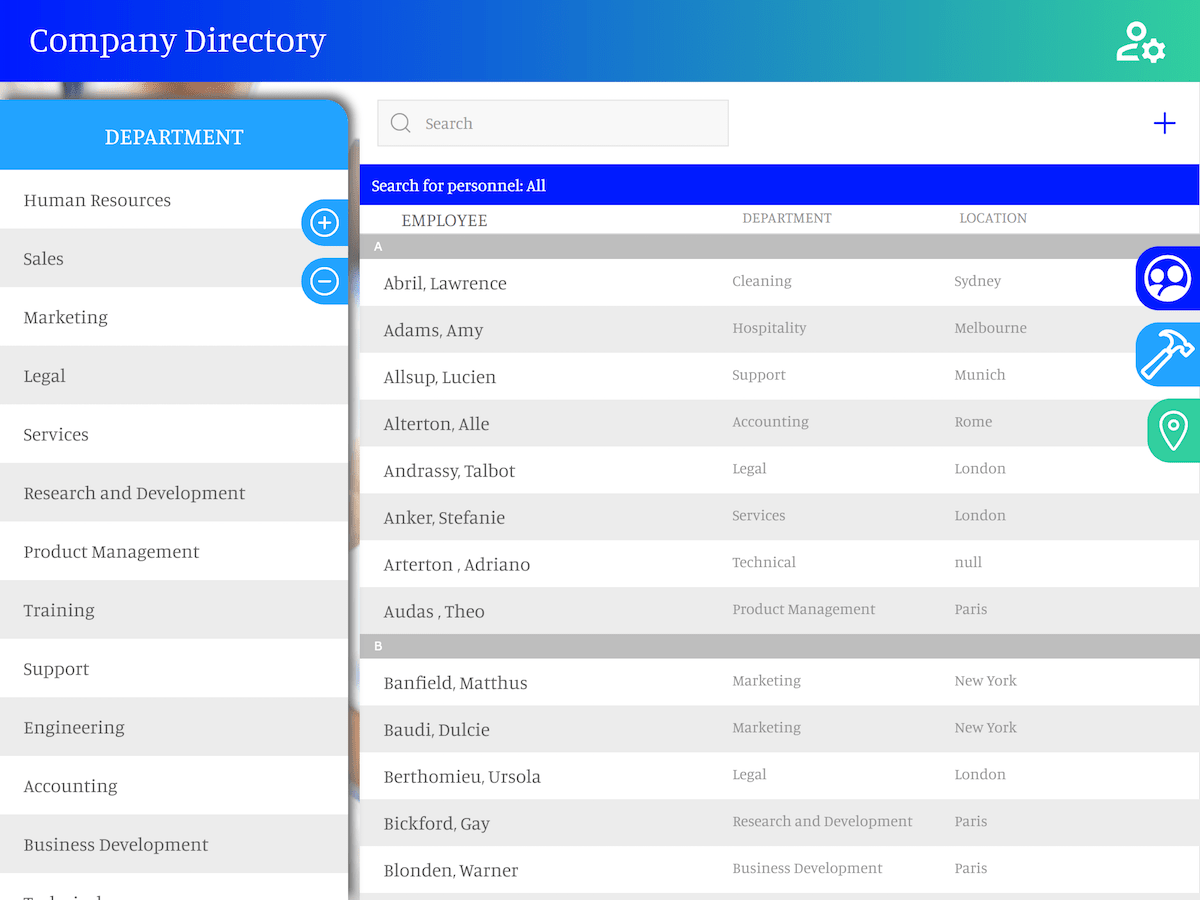Click the magnifier icon in search box
Viewport: 1200px width, 900px height.
(401, 123)
